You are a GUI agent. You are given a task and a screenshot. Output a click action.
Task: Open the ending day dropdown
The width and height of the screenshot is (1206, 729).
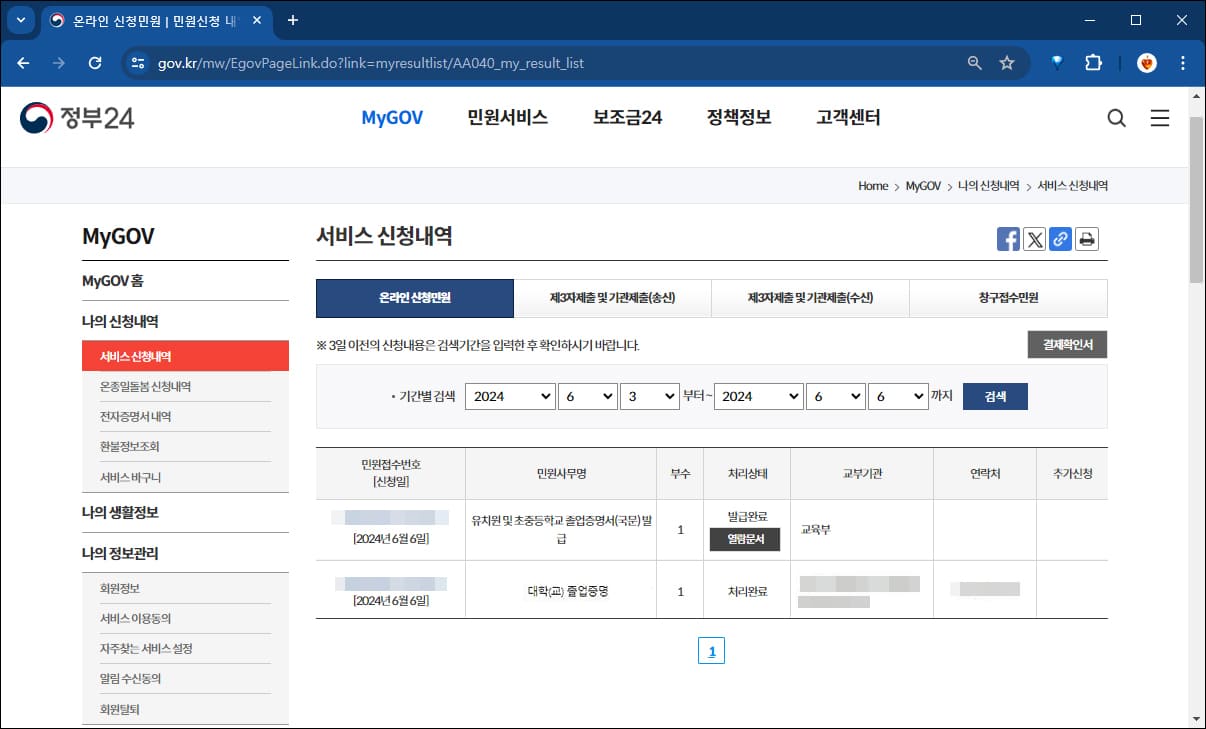(x=898, y=396)
